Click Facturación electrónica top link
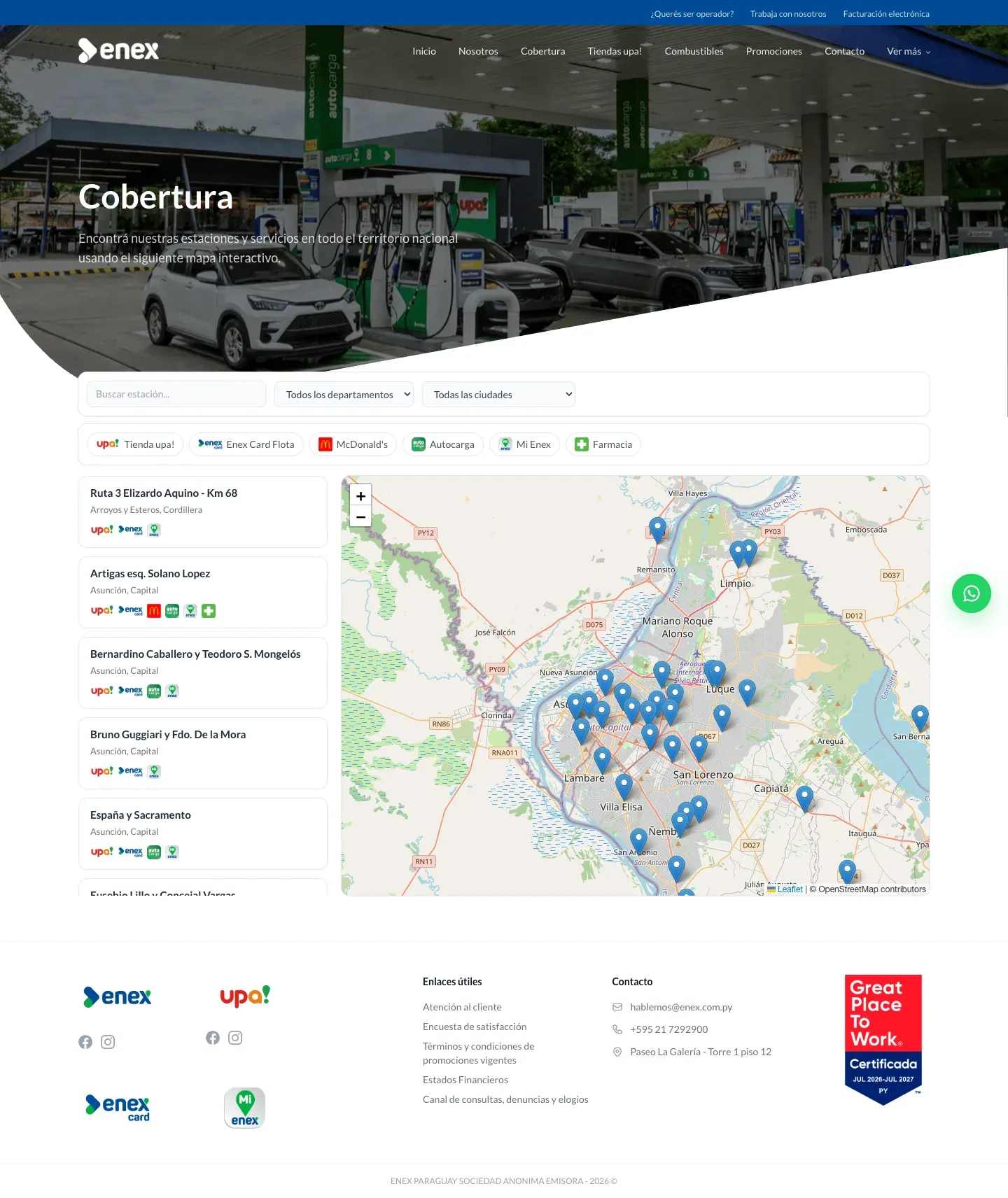The height and width of the screenshot is (1198, 1008). [886, 14]
